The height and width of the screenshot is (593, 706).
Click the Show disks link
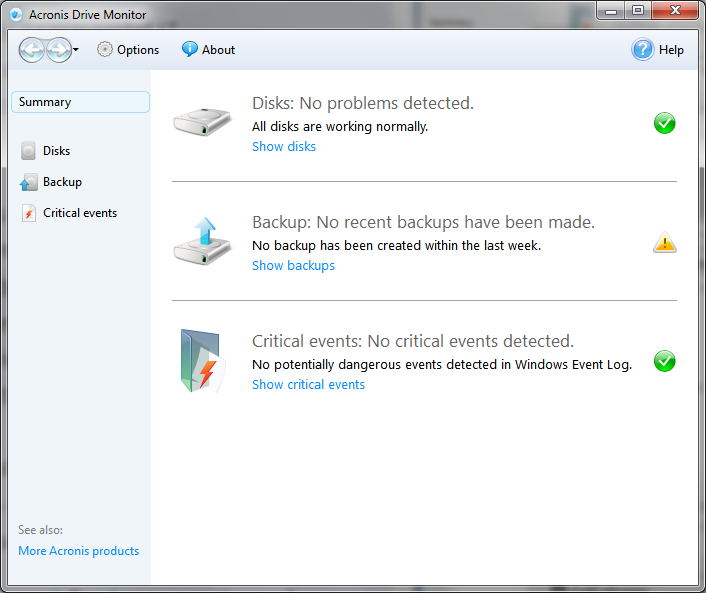(x=284, y=147)
